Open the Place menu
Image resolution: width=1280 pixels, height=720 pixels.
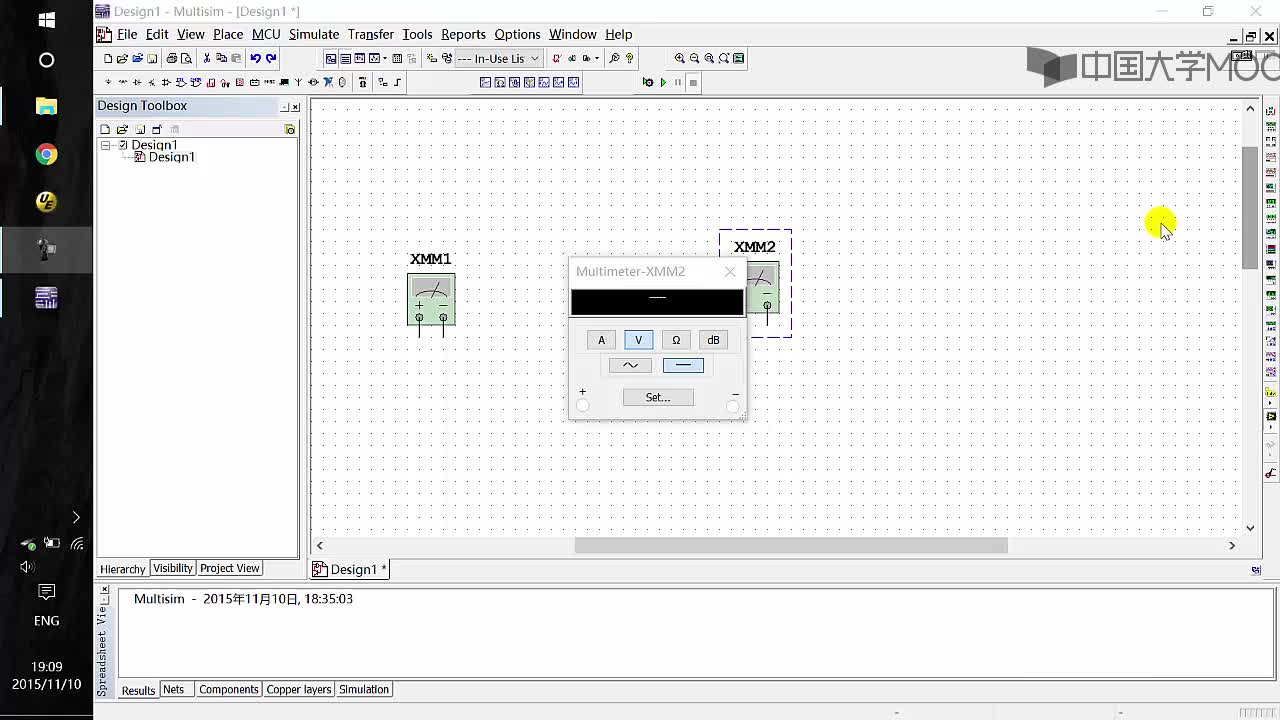click(228, 34)
